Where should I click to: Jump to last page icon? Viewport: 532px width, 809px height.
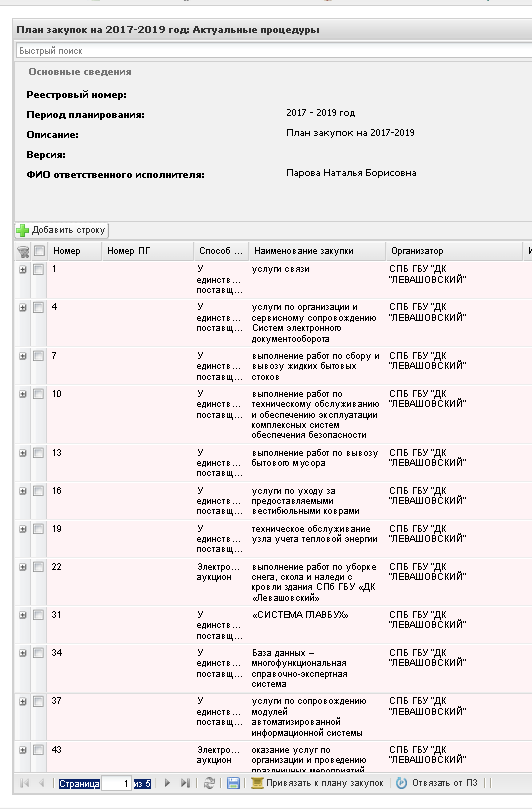point(185,783)
